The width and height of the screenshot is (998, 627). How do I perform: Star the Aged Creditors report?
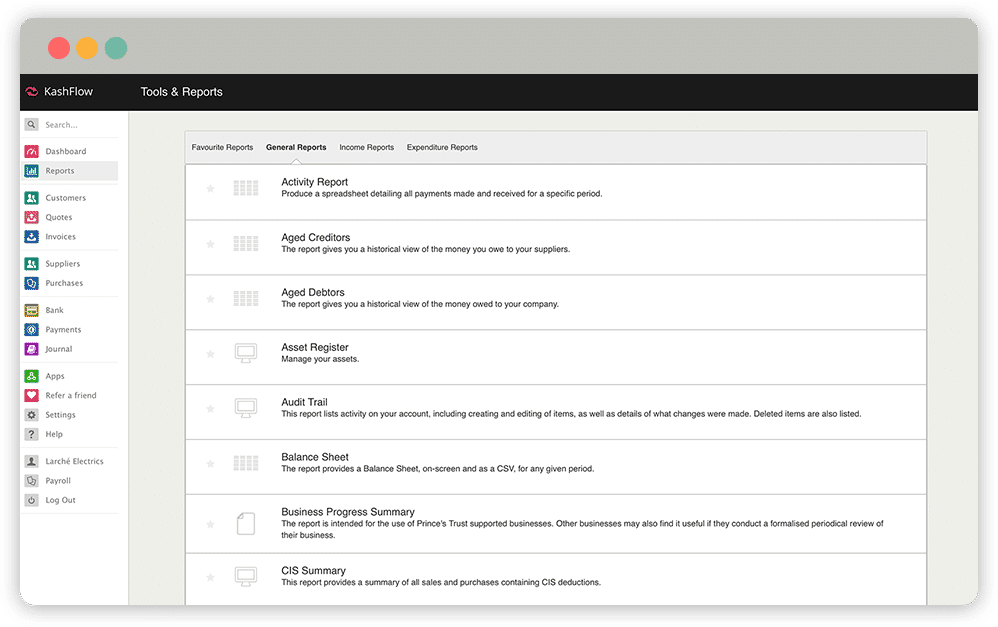point(210,244)
